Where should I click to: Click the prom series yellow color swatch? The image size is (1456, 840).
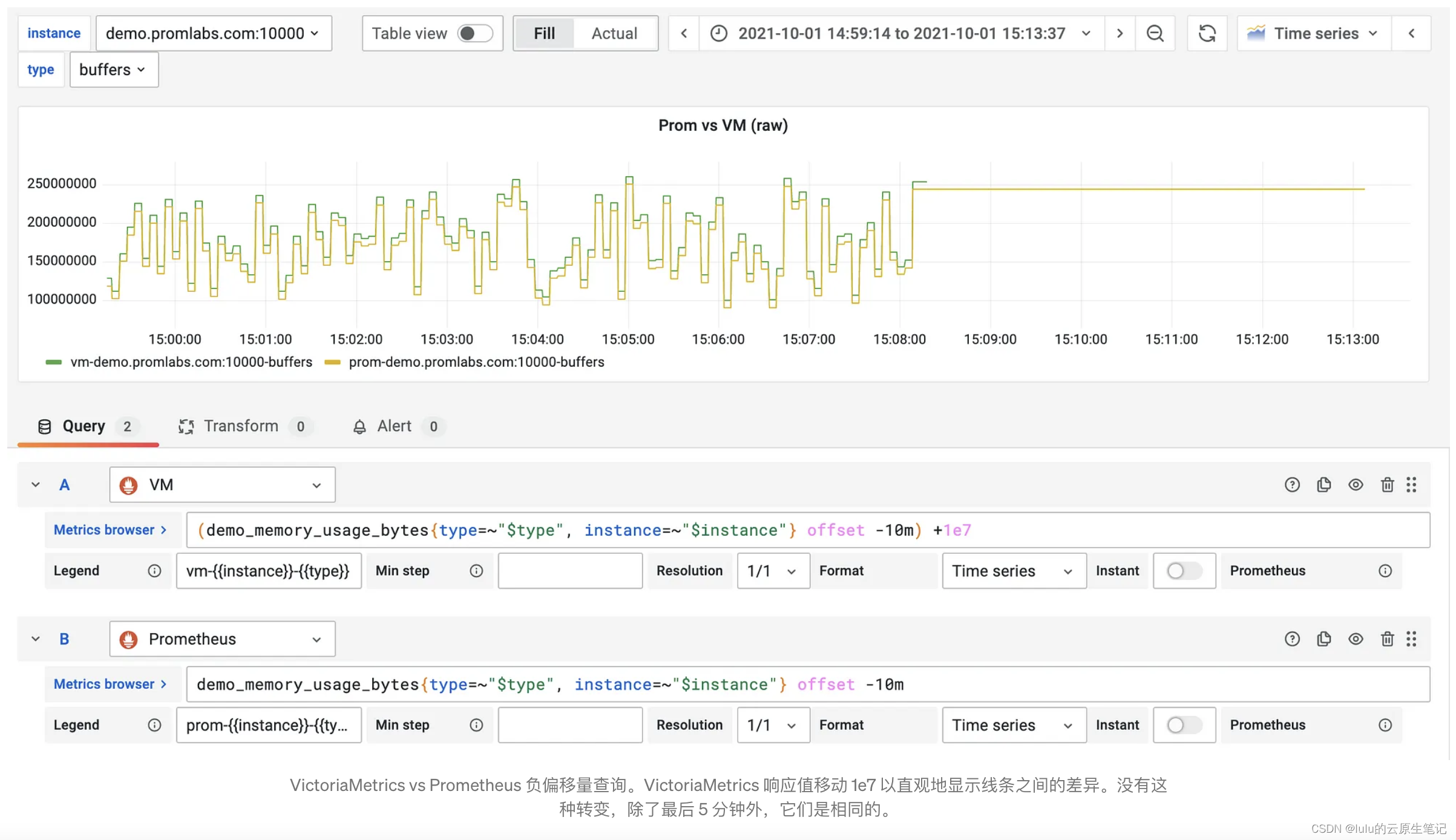coord(332,363)
